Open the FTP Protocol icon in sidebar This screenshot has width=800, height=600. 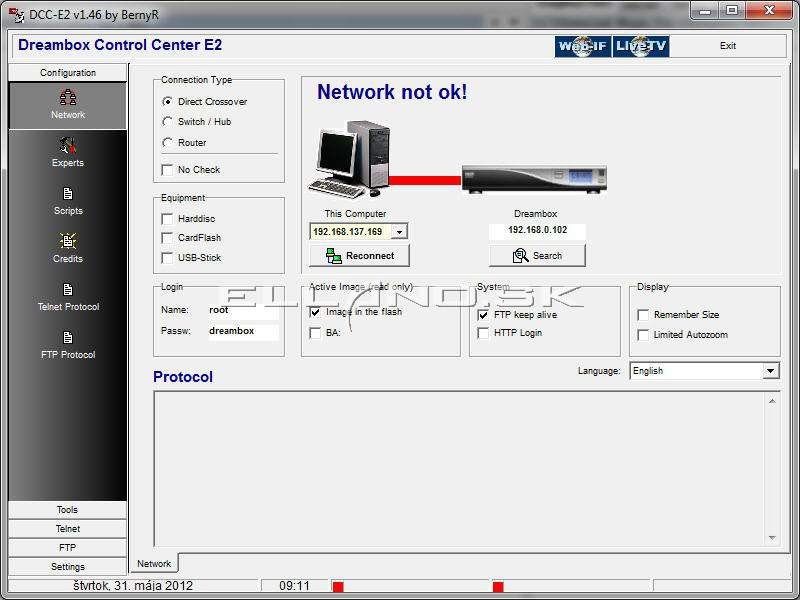coord(67,338)
